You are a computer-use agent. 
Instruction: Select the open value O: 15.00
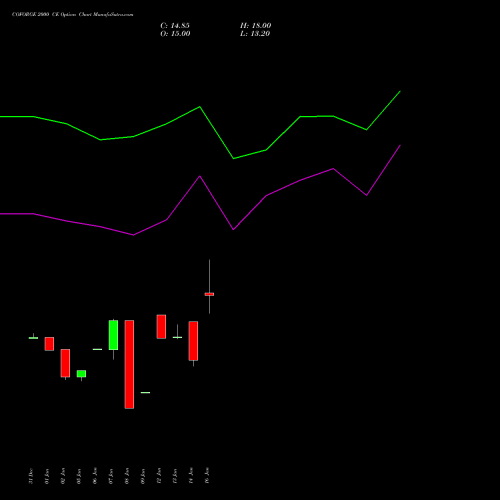pyautogui.click(x=175, y=34)
